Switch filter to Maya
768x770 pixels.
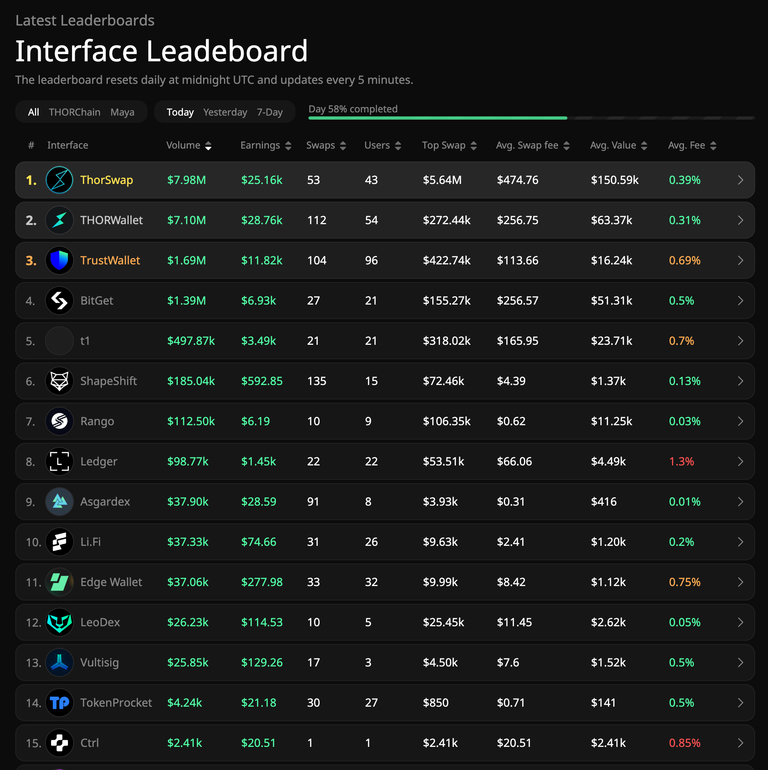tap(122, 112)
